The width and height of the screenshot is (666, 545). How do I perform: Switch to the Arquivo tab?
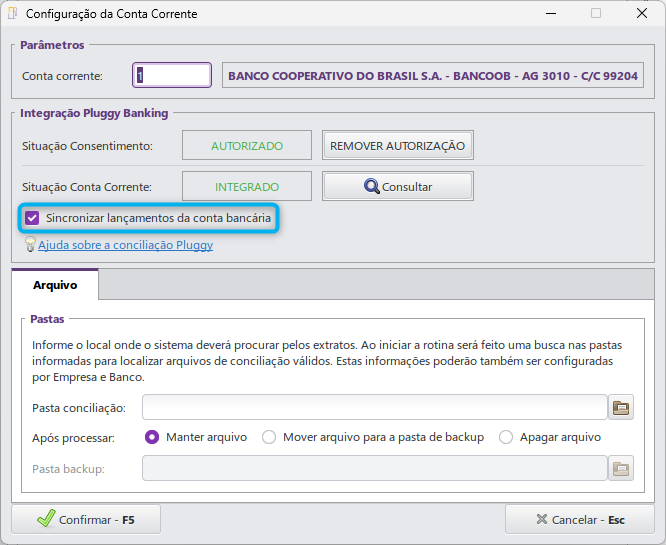pos(55,285)
